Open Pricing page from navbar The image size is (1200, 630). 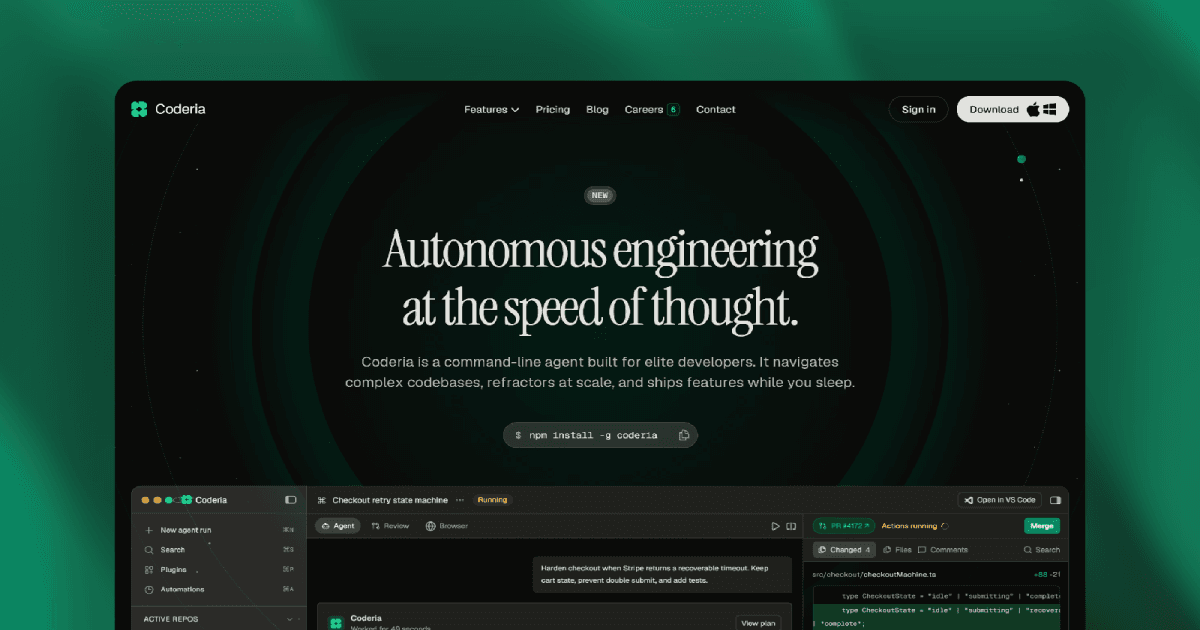tap(552, 109)
